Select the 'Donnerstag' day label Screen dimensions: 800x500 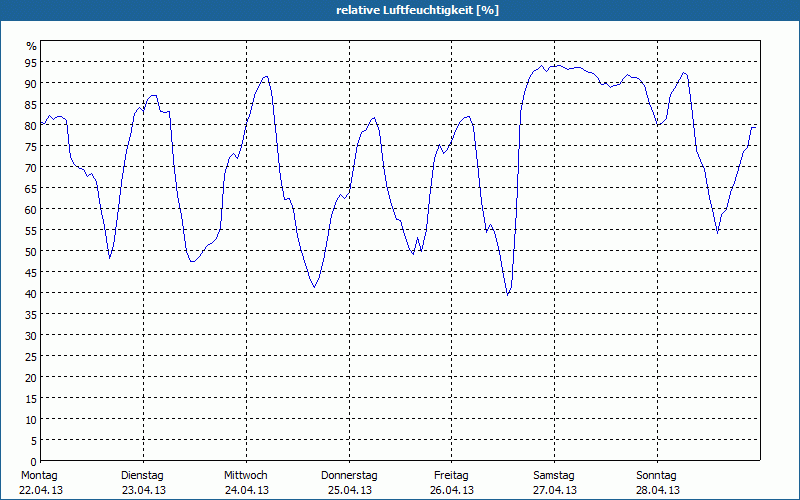(349, 476)
